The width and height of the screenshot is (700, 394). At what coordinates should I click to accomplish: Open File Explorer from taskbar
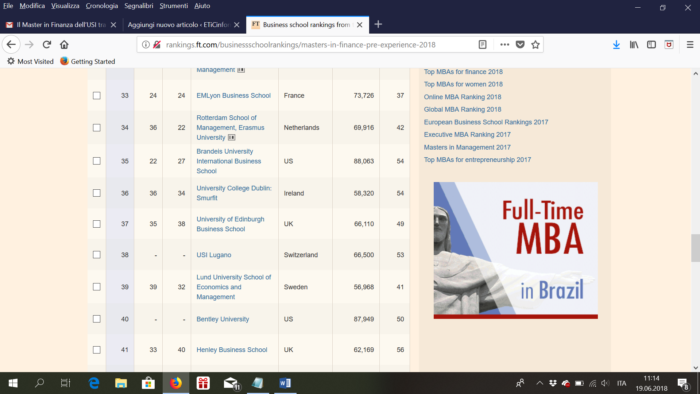click(121, 383)
